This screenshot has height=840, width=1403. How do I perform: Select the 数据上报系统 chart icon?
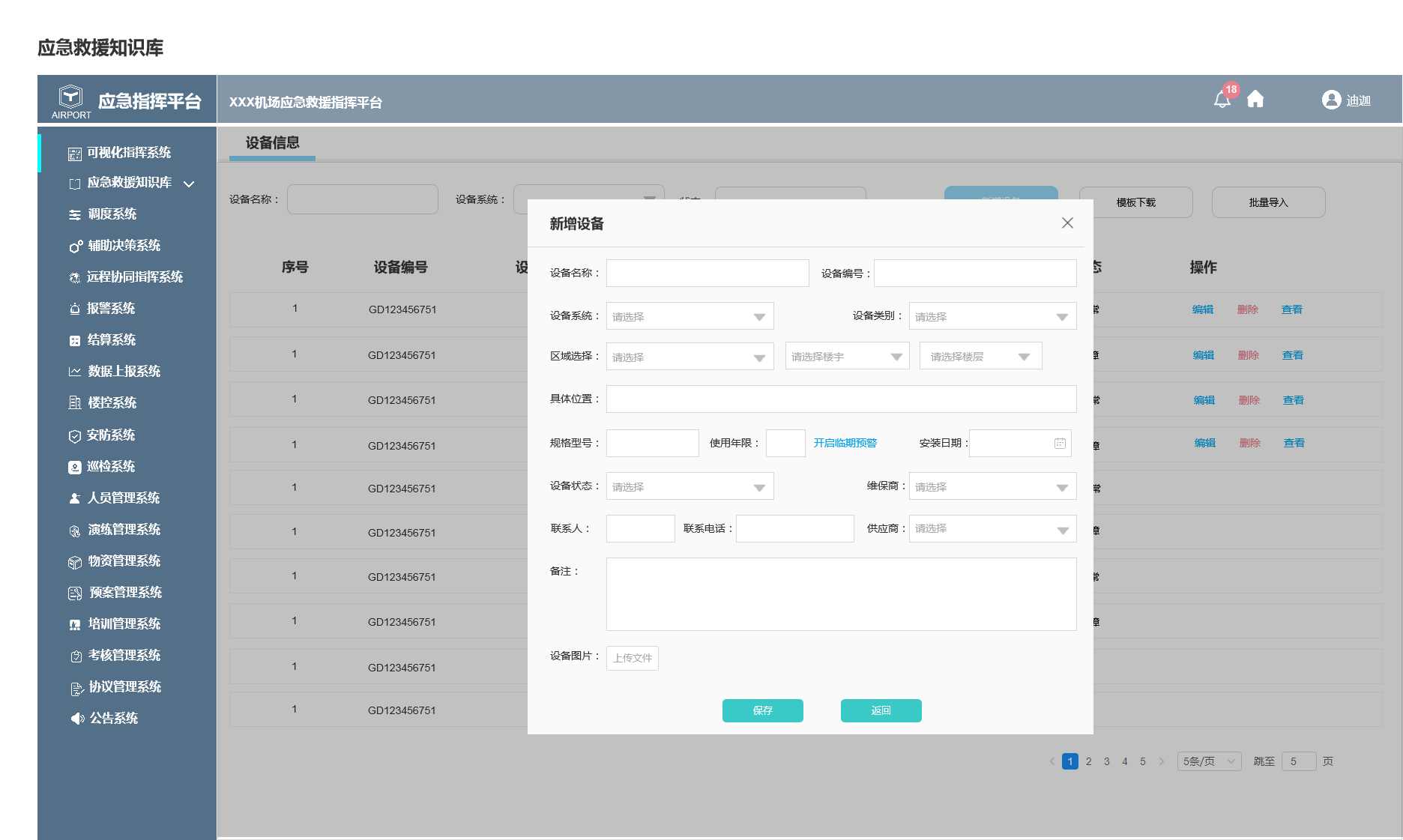coord(75,372)
